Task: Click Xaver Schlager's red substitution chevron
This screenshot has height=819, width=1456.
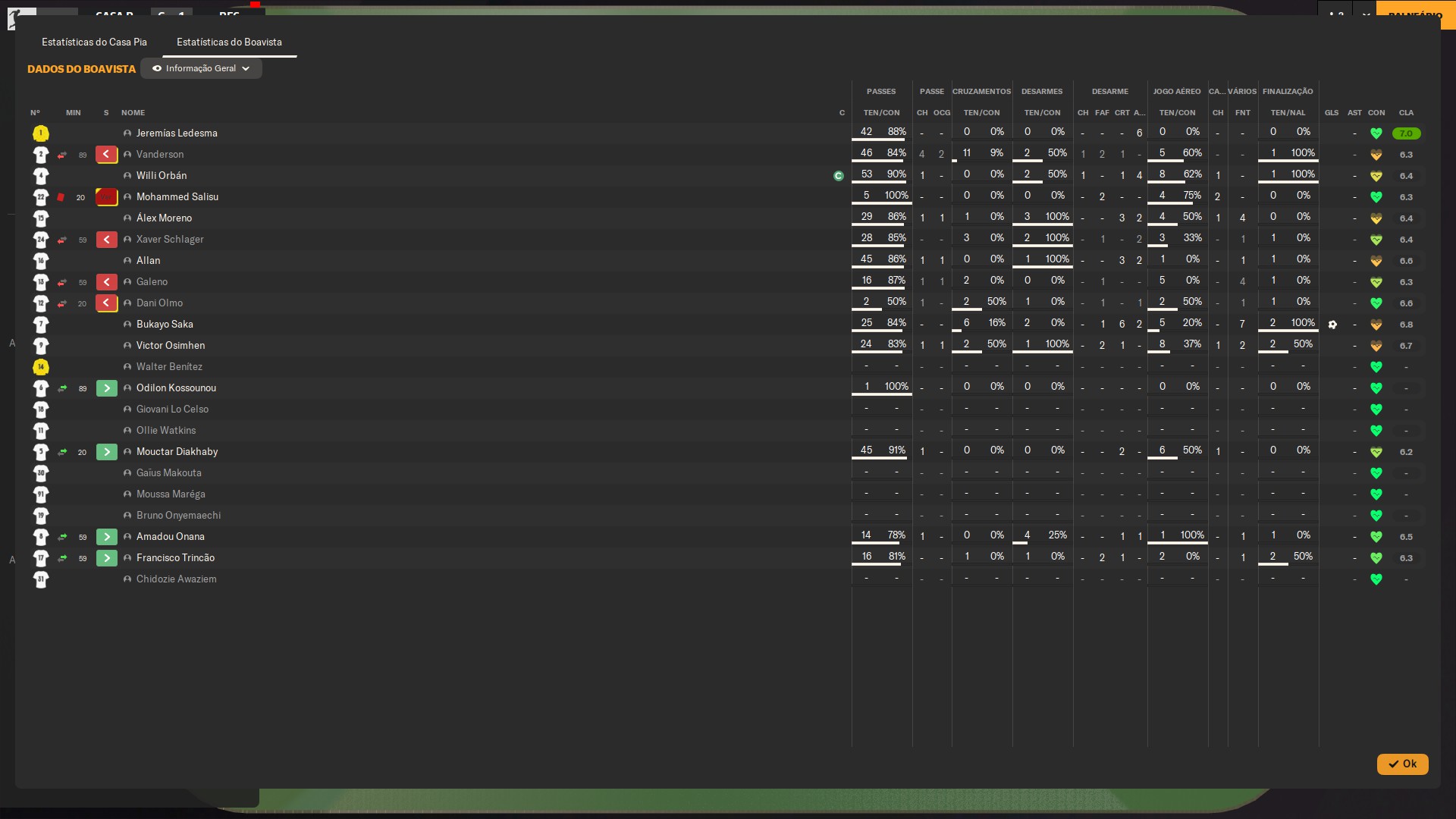Action: [x=106, y=240]
